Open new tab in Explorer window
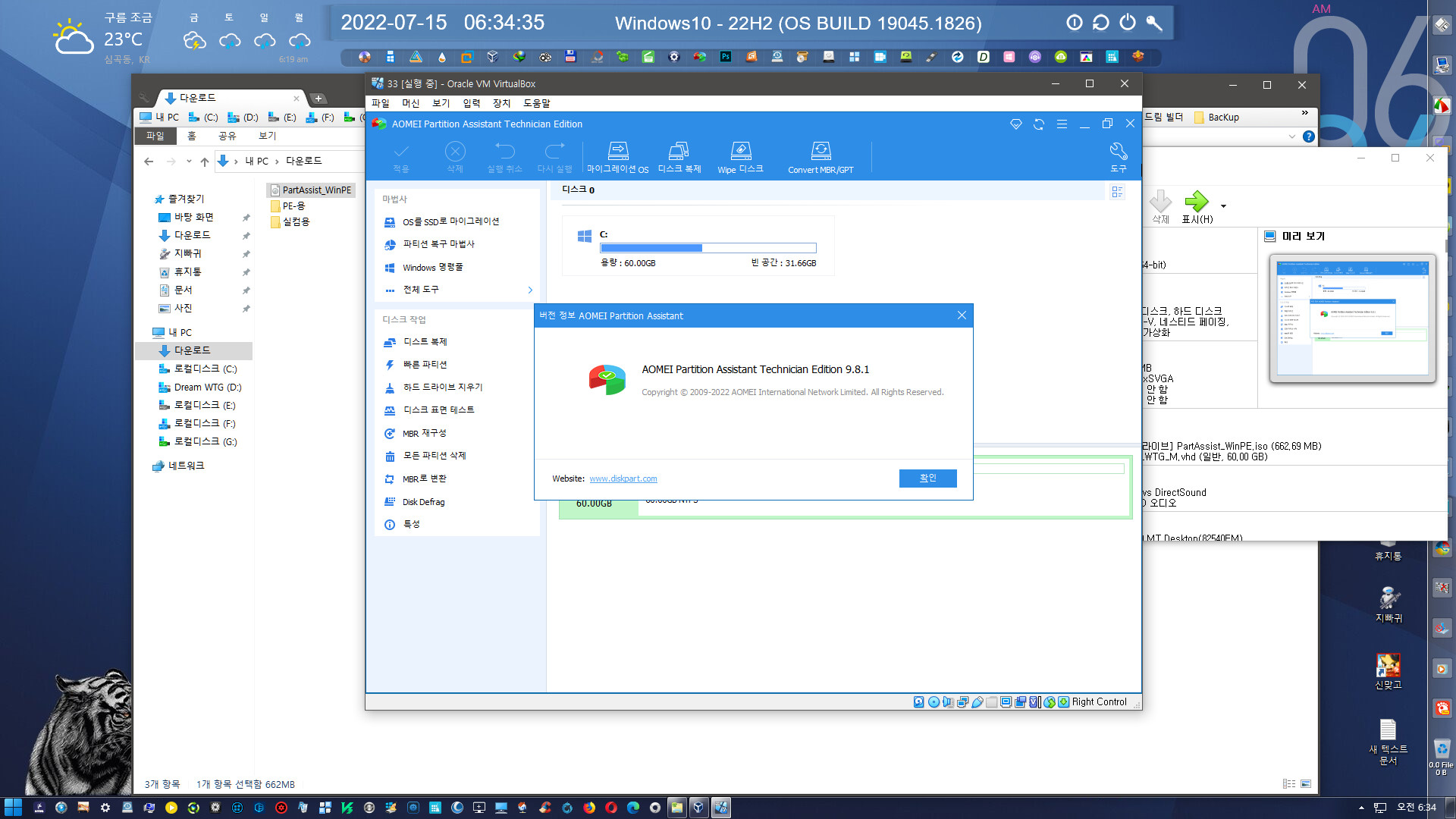The image size is (1456, 819). (x=318, y=99)
